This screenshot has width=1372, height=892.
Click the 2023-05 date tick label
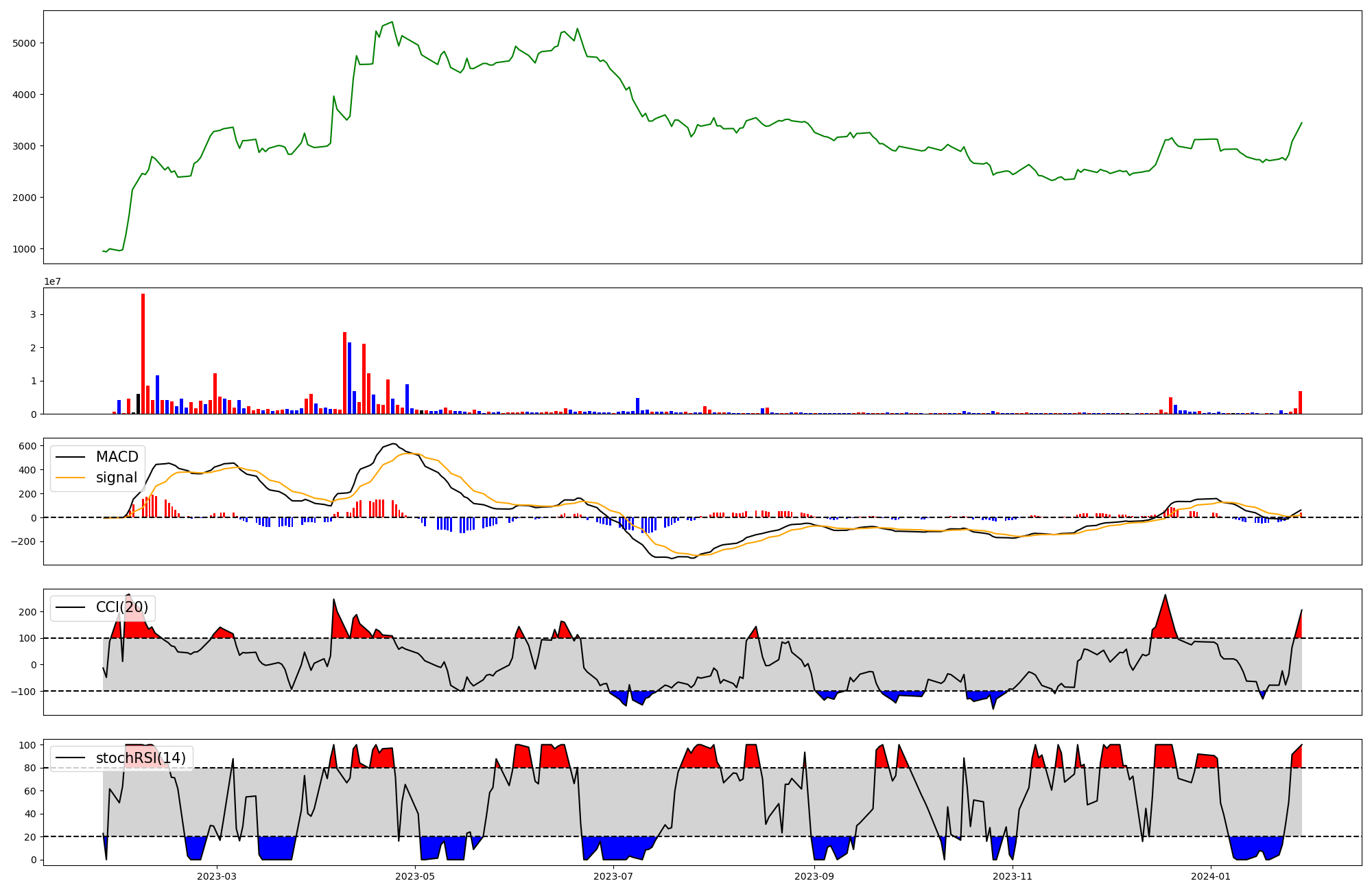click(415, 876)
